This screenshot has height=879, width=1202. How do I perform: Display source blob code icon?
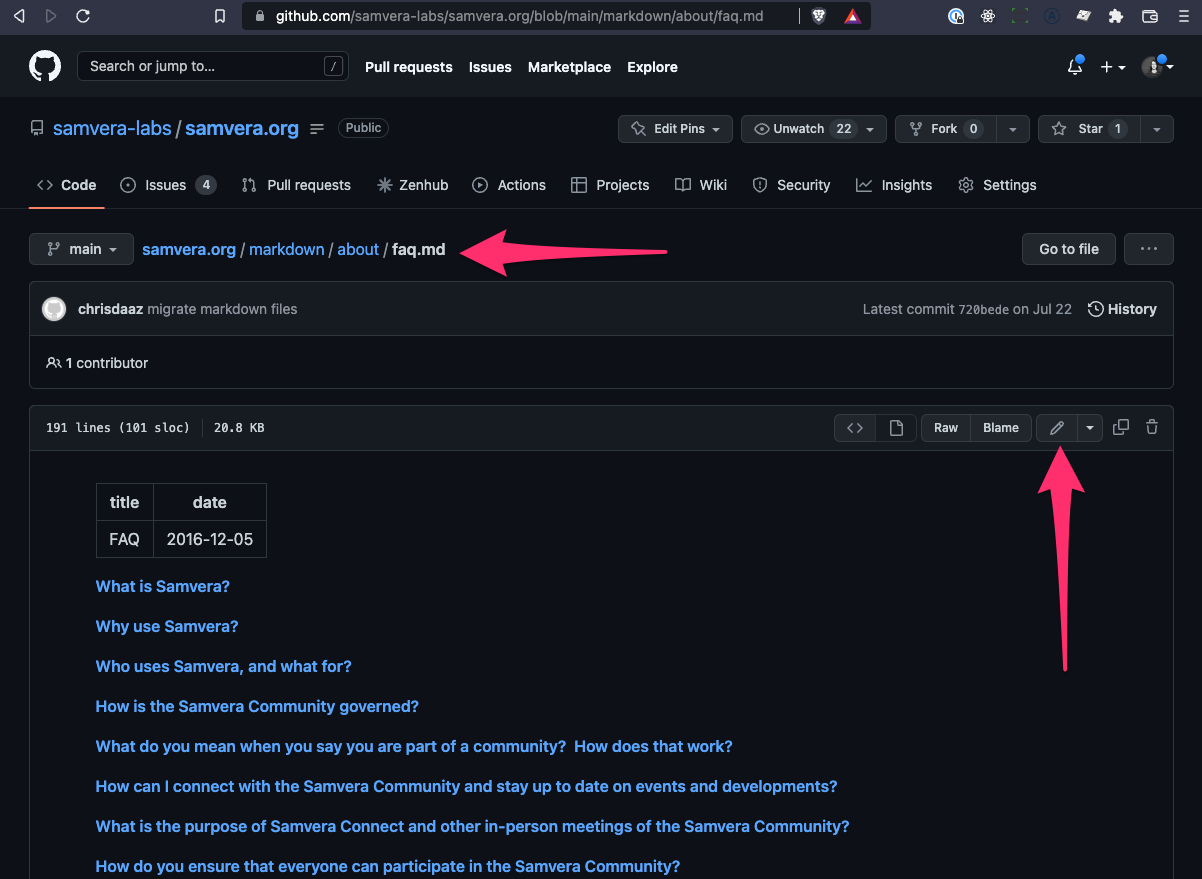tap(855, 428)
